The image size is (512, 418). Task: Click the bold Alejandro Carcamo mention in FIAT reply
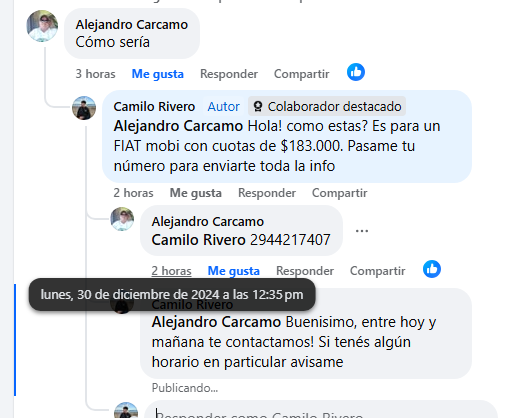(178, 126)
